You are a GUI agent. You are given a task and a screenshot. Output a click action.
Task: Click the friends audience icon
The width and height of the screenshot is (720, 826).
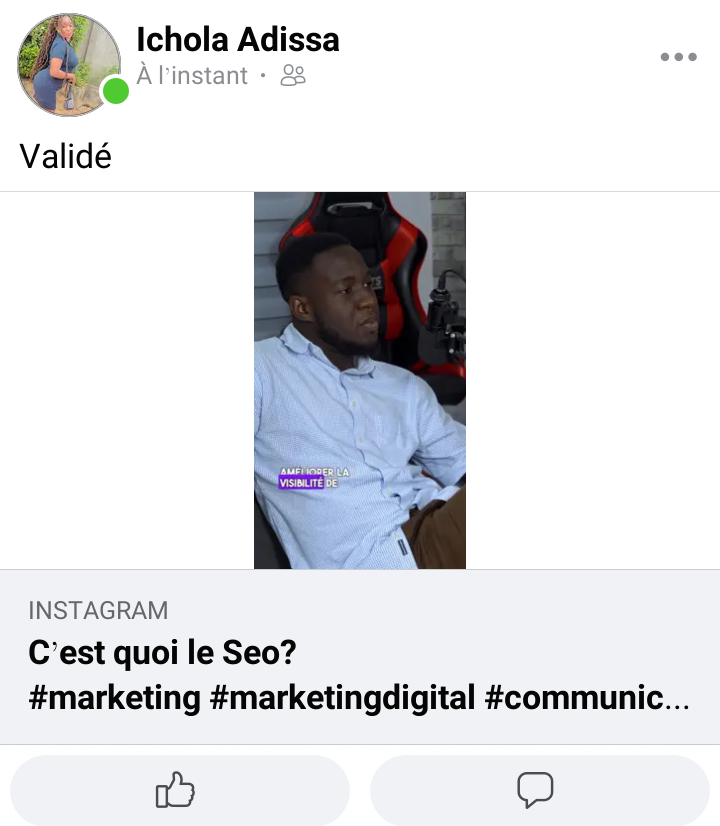[293, 75]
